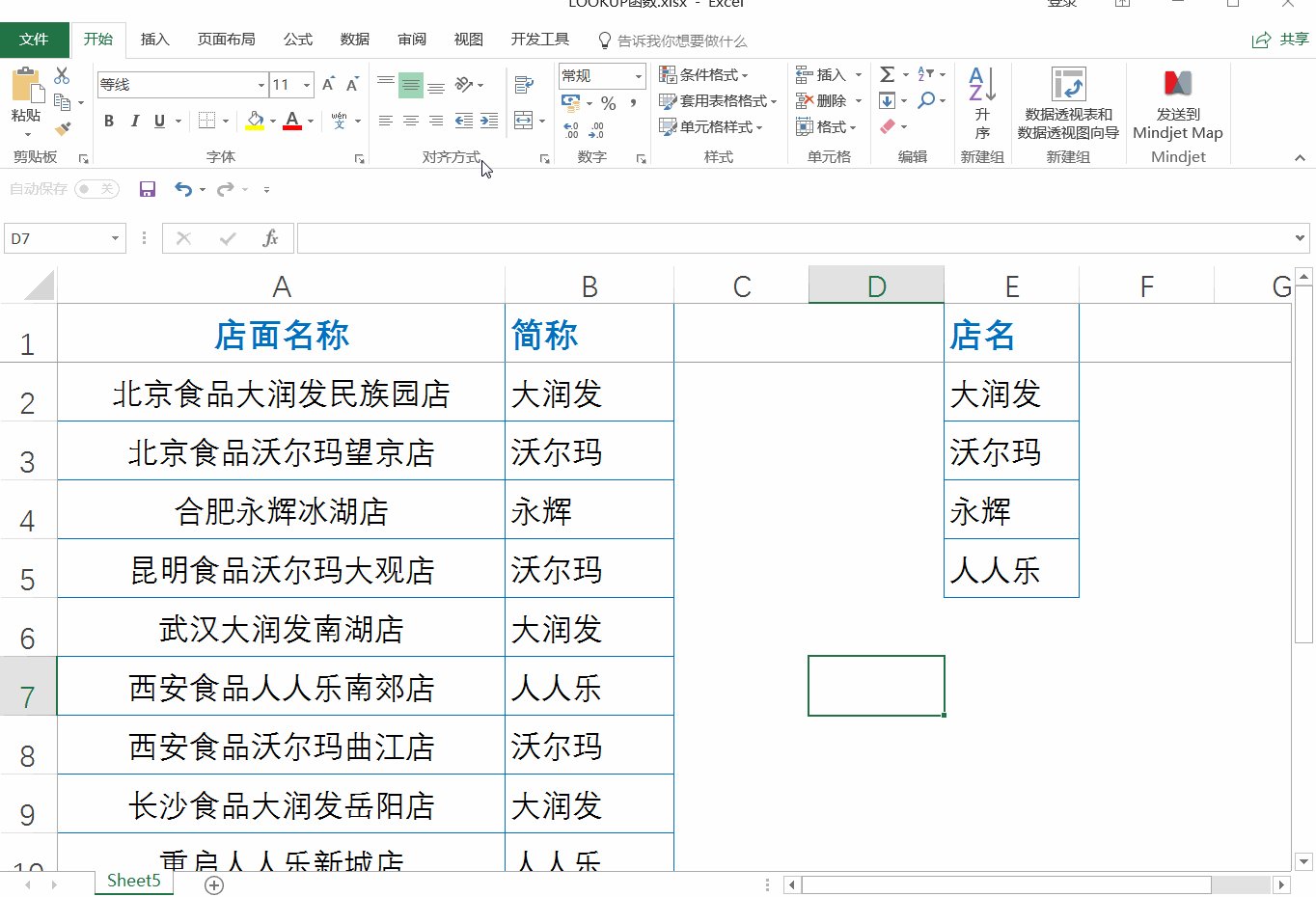Click the Undo arrow icon
1316x897 pixels.
[183, 189]
